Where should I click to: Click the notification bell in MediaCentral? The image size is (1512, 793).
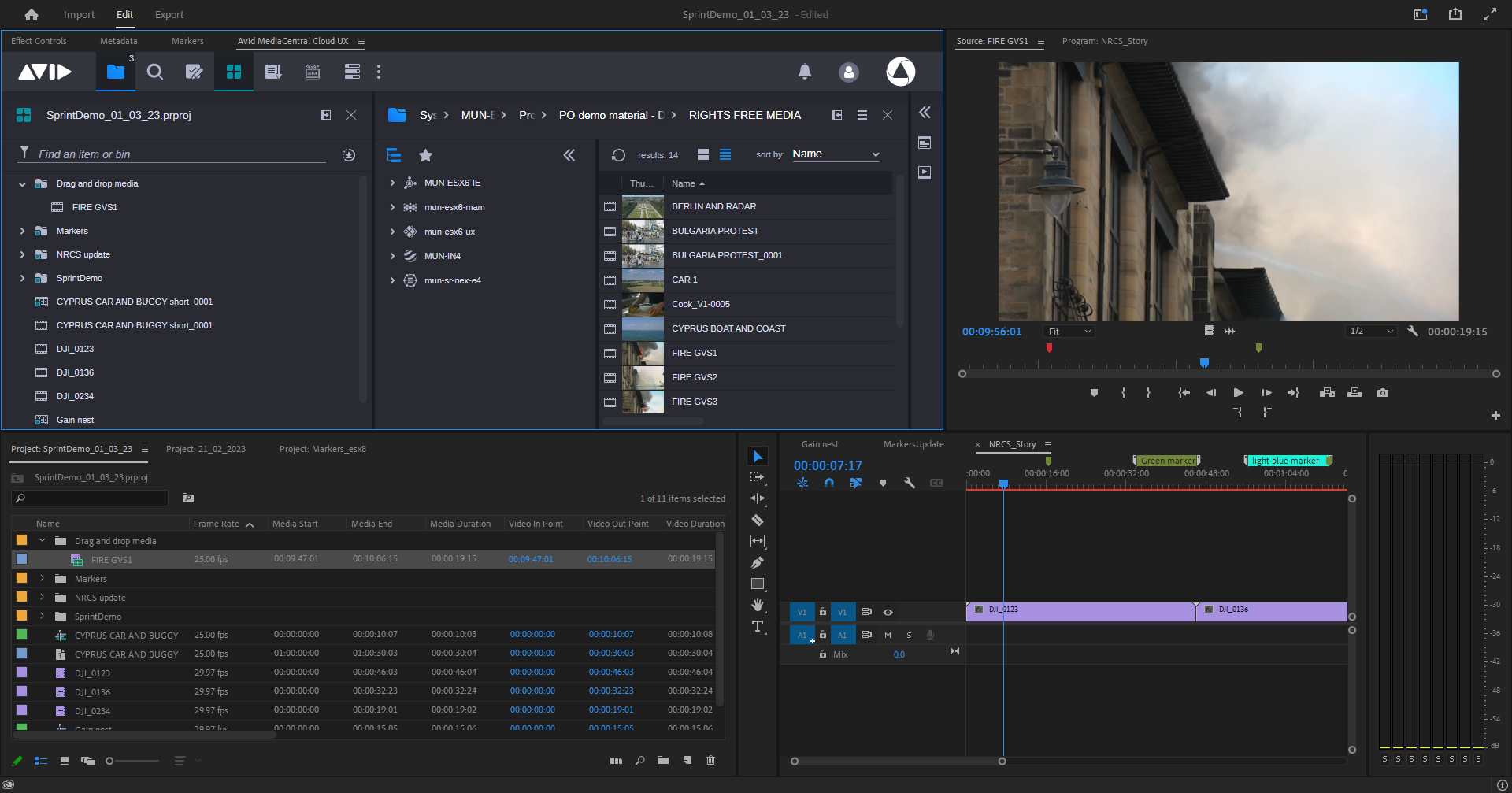coord(805,72)
